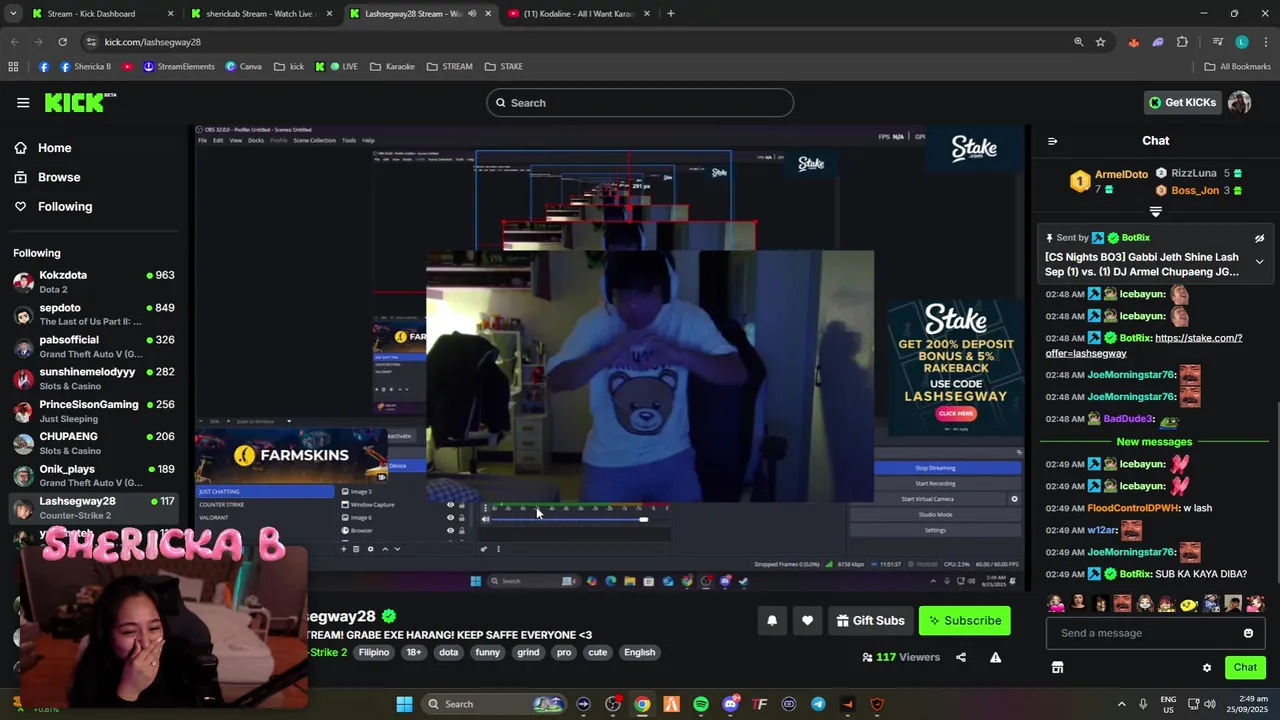Follow channel with the heart button
This screenshot has height=720, width=1280.
click(x=807, y=621)
